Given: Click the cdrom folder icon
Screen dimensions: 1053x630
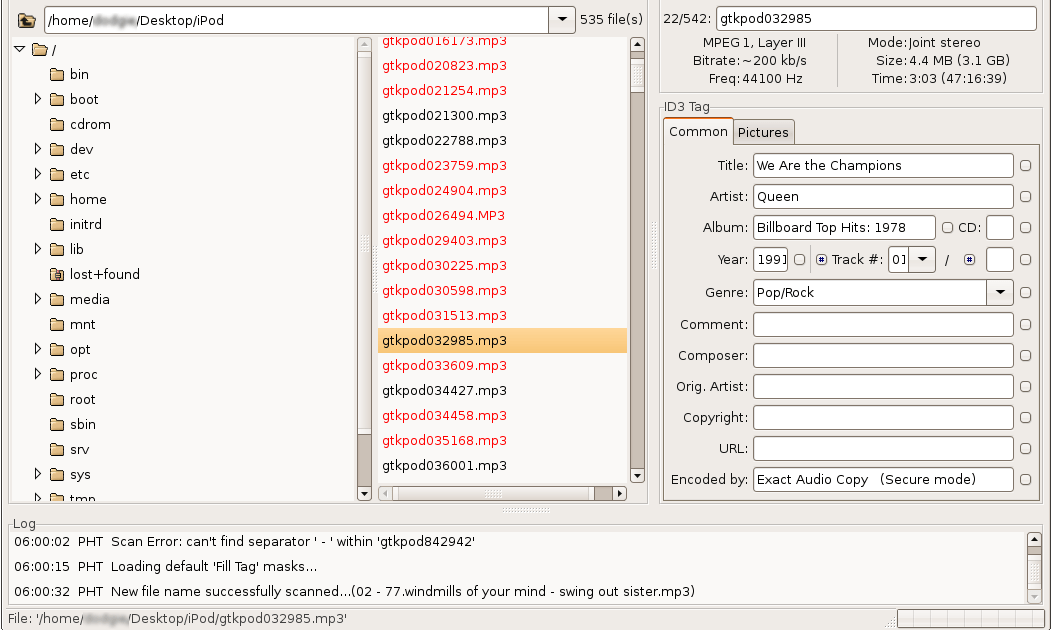Looking at the screenshot, I should (57, 124).
